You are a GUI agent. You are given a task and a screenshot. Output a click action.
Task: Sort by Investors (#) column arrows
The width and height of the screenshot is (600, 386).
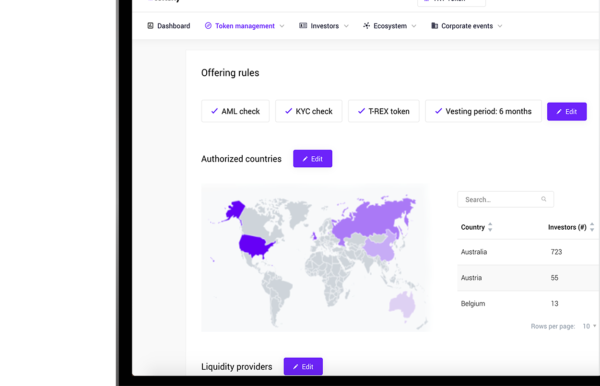coord(592,227)
